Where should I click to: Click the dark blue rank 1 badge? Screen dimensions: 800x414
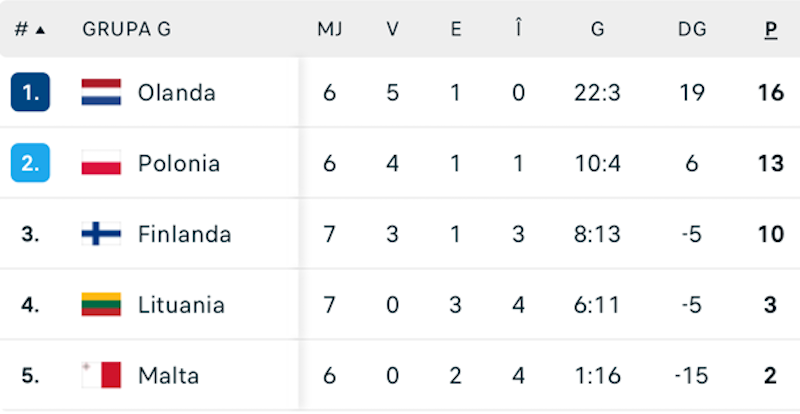pyautogui.click(x=30, y=93)
